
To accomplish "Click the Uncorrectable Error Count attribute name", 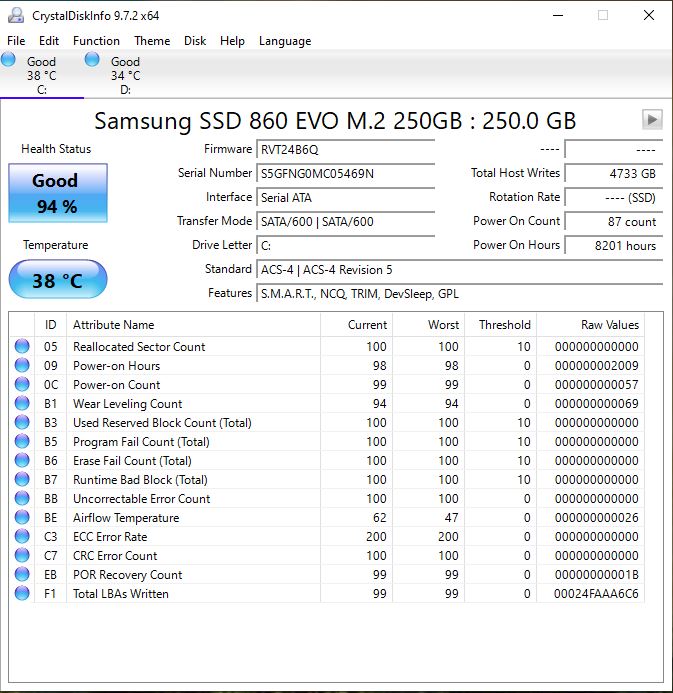I will (x=141, y=499).
